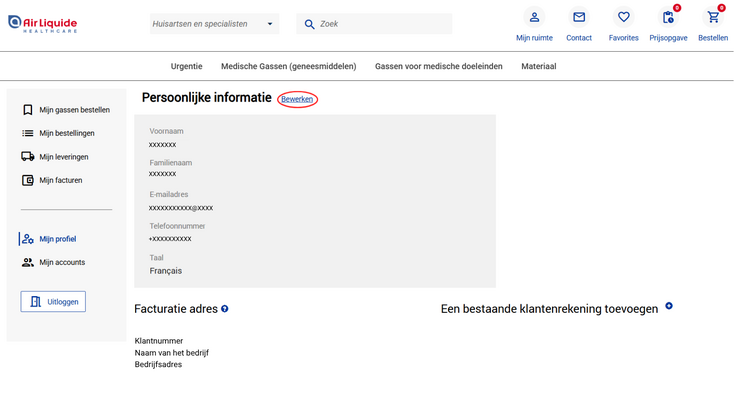Click people icon beside Mijn accounts
Image resolution: width=735 pixels, height=394 pixels.
(x=28, y=262)
